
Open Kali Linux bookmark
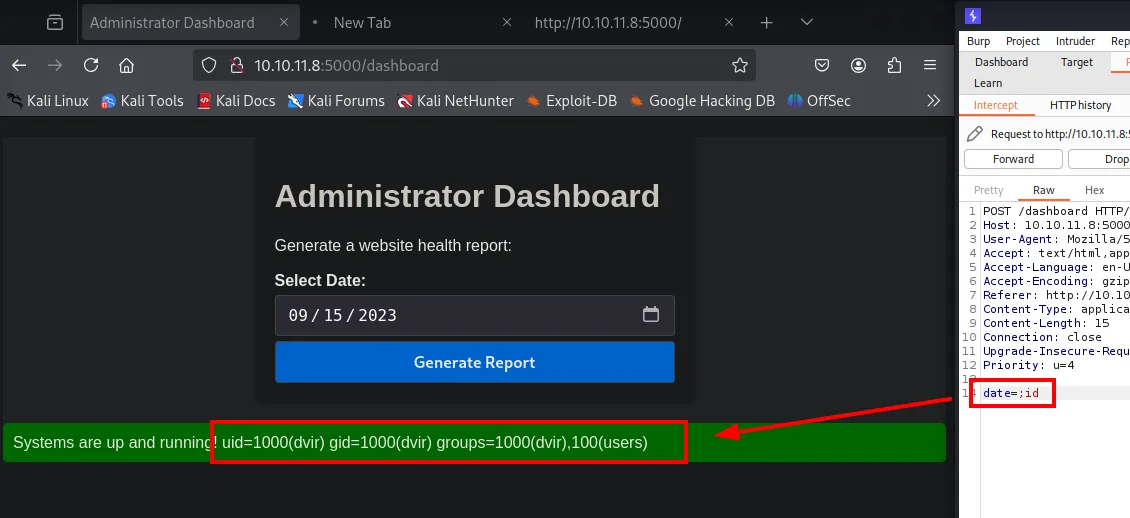48,101
